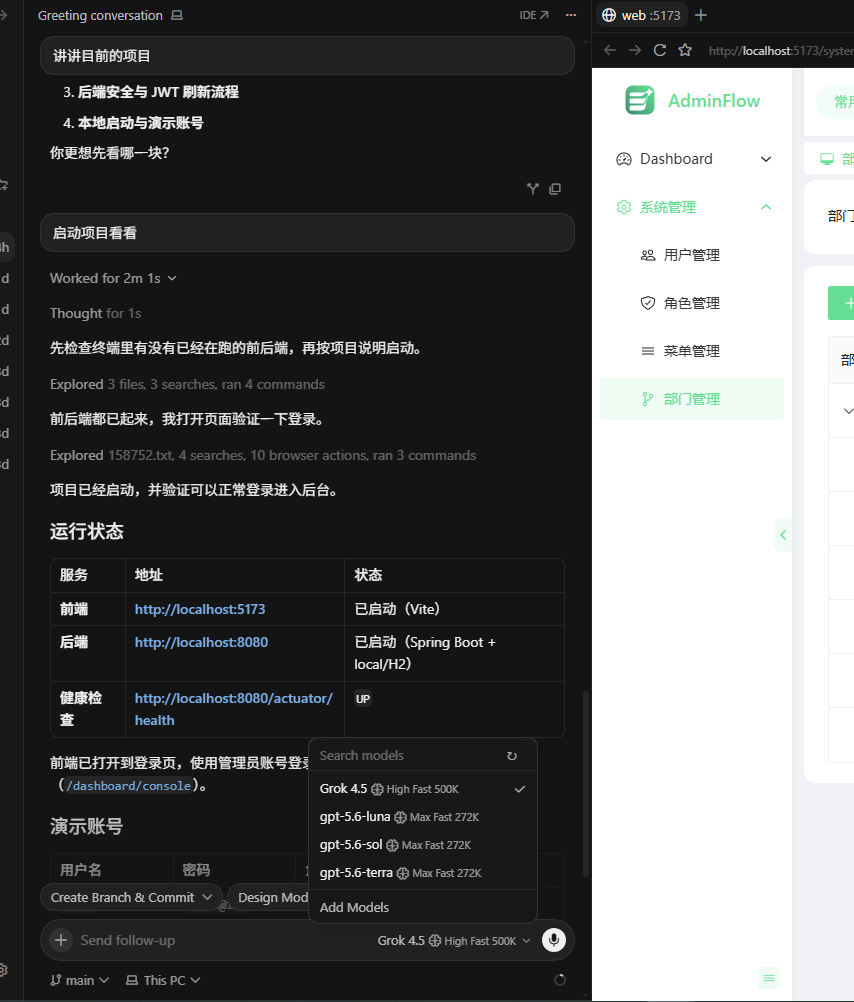This screenshot has height=1002, width=854.
Task: Switch to the web :5173 tab
Action: (x=641, y=15)
